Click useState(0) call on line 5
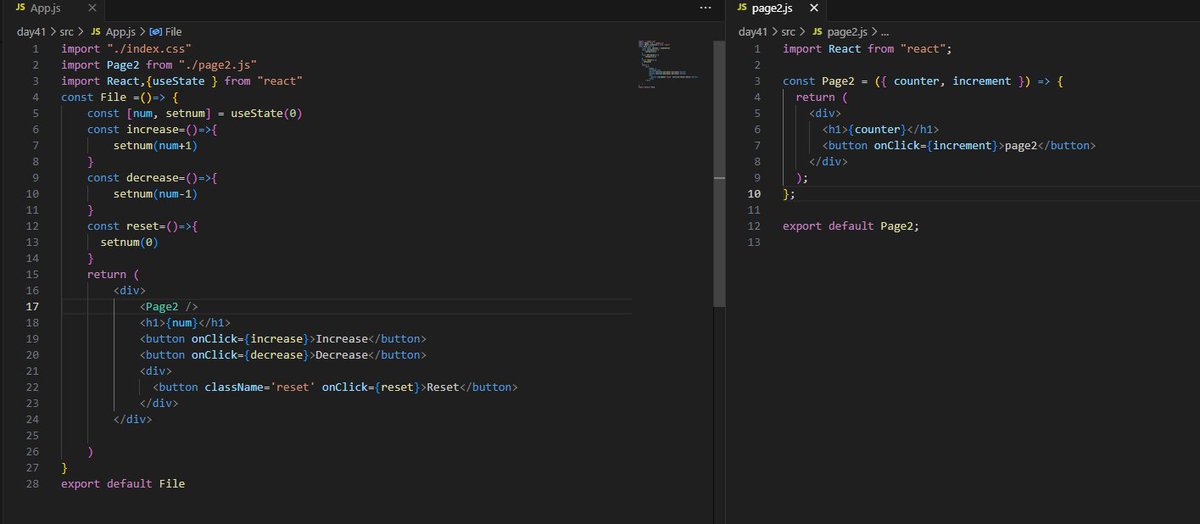 point(266,113)
